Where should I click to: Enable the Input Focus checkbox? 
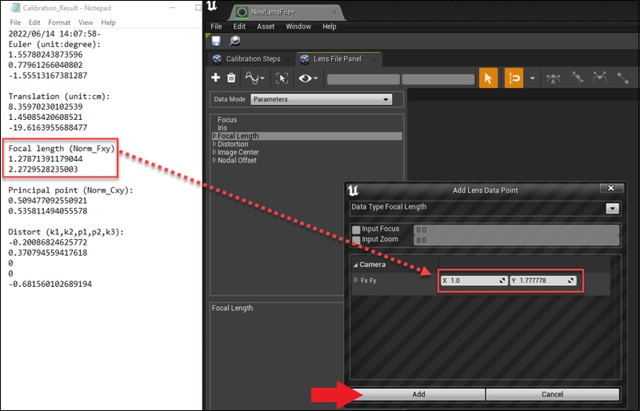point(356,229)
